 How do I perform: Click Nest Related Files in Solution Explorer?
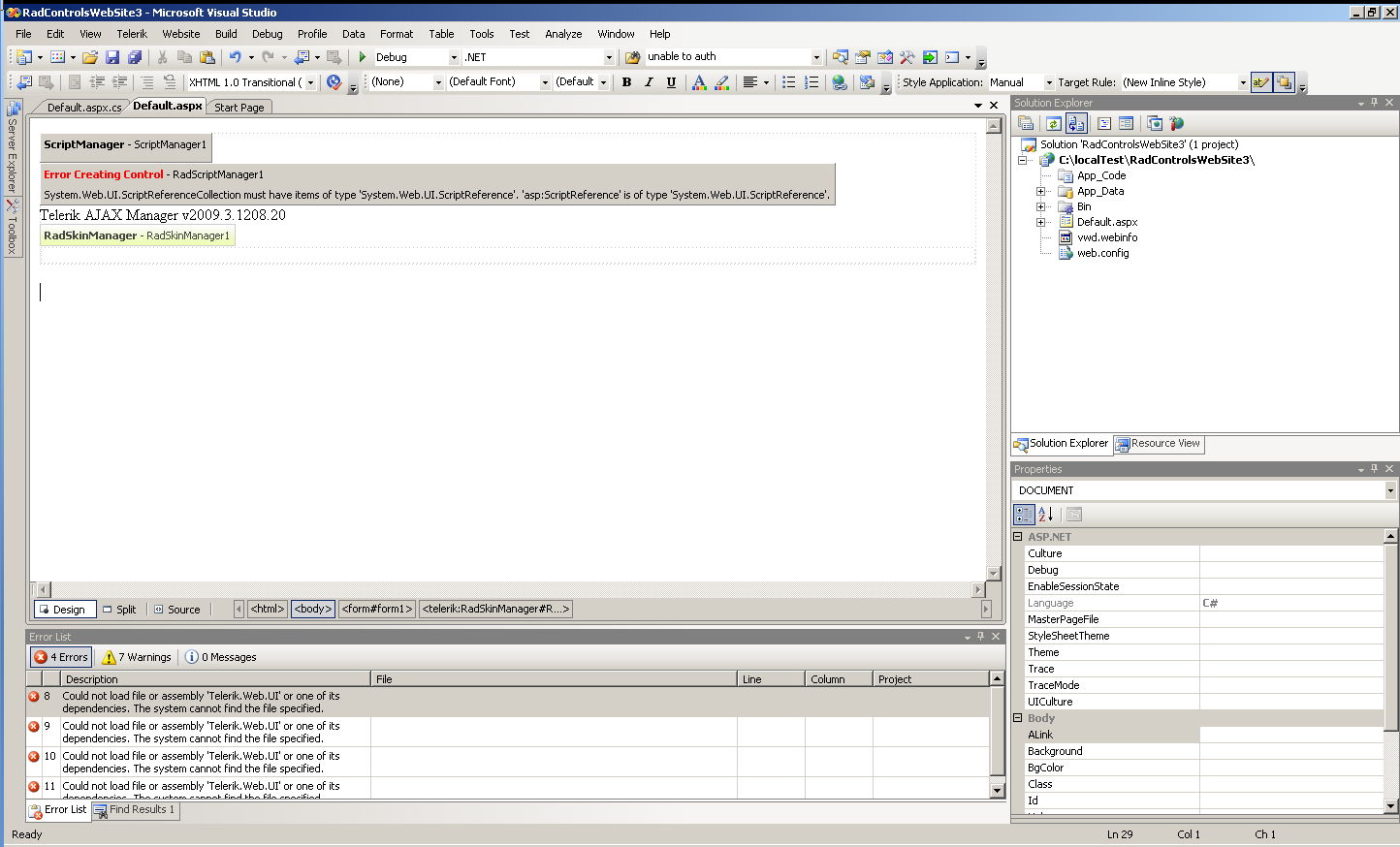click(x=1076, y=123)
